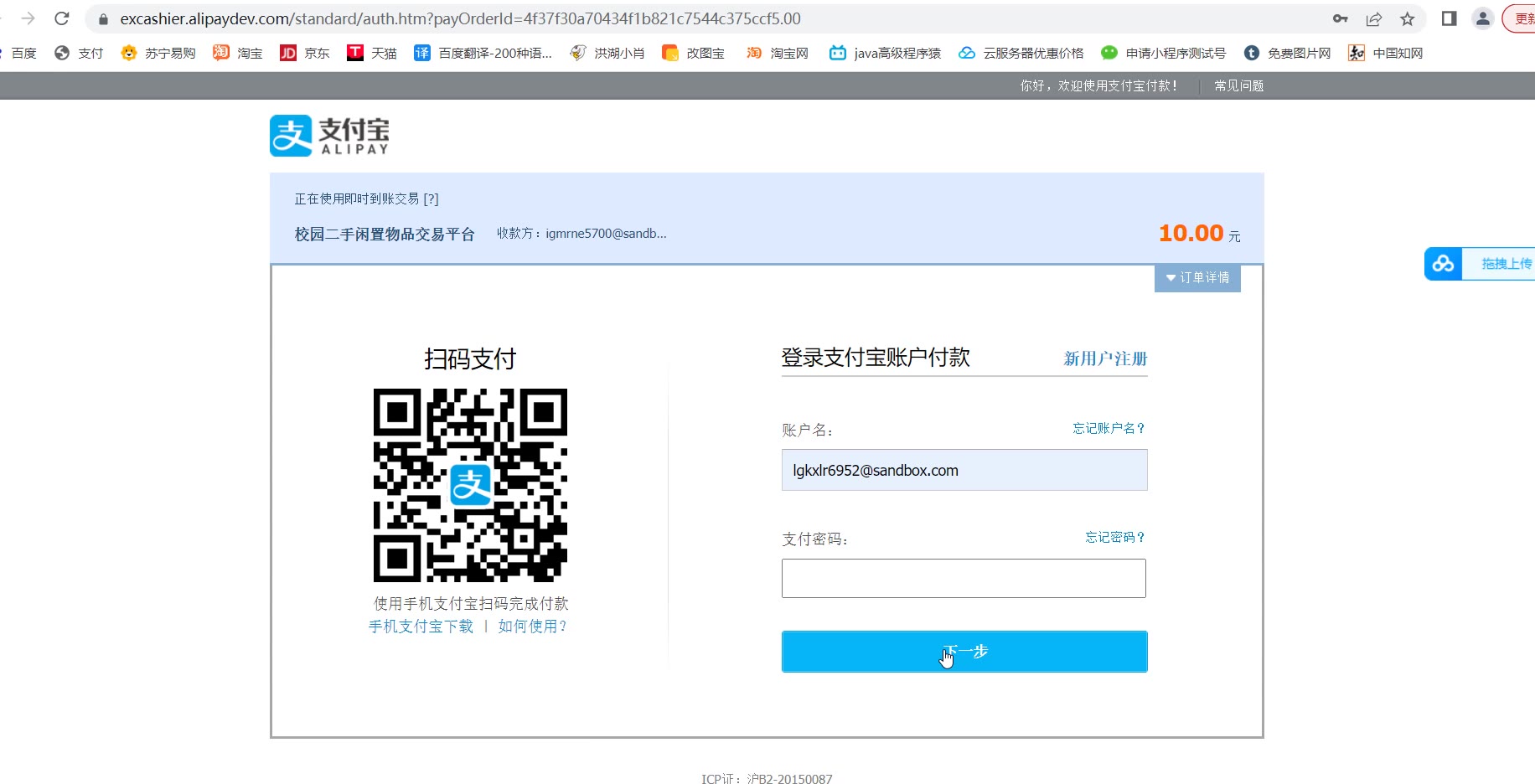This screenshot has height=784, width=1535.
Task: Click the red 更新 browser update button
Action: [1520, 18]
